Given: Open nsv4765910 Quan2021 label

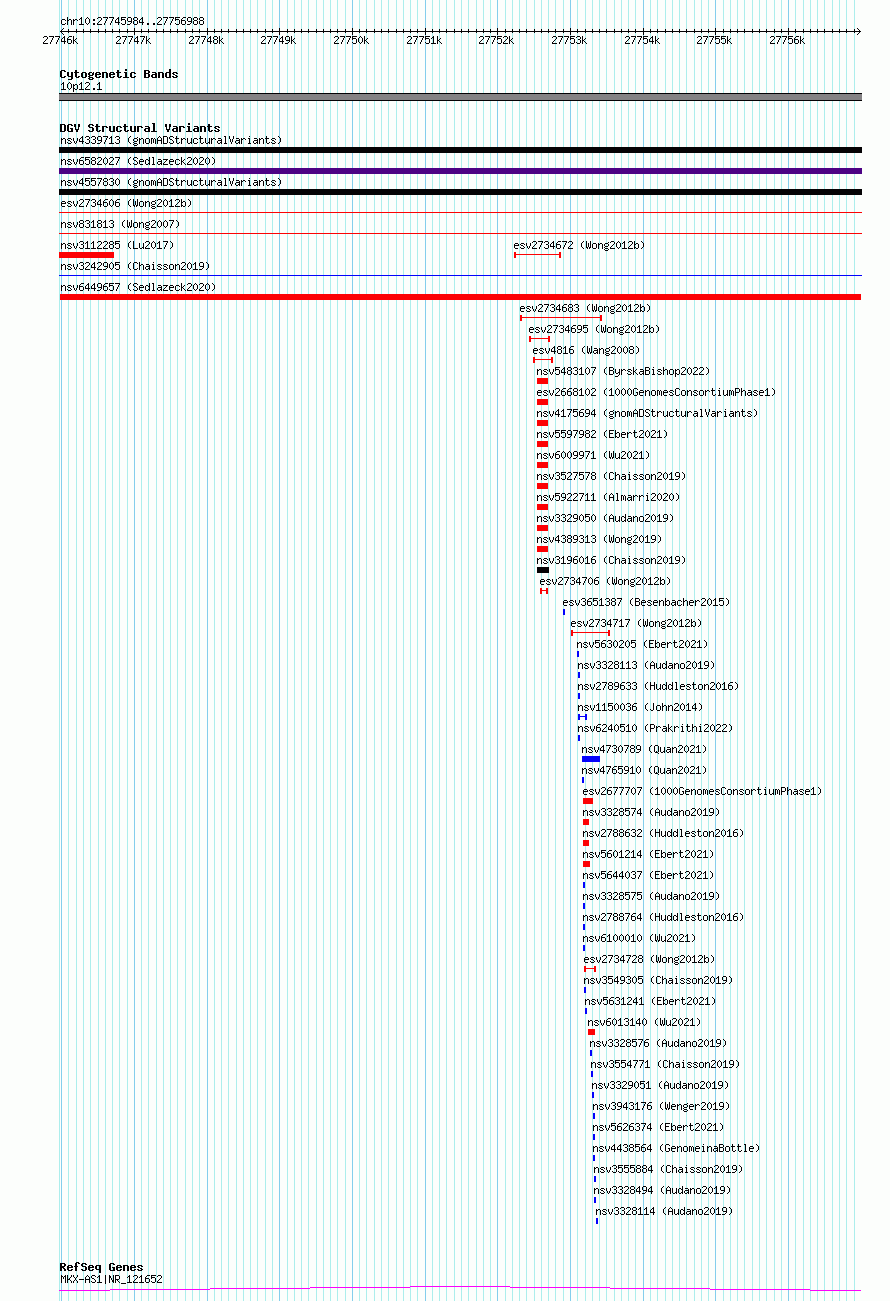Looking at the screenshot, I should point(644,770).
